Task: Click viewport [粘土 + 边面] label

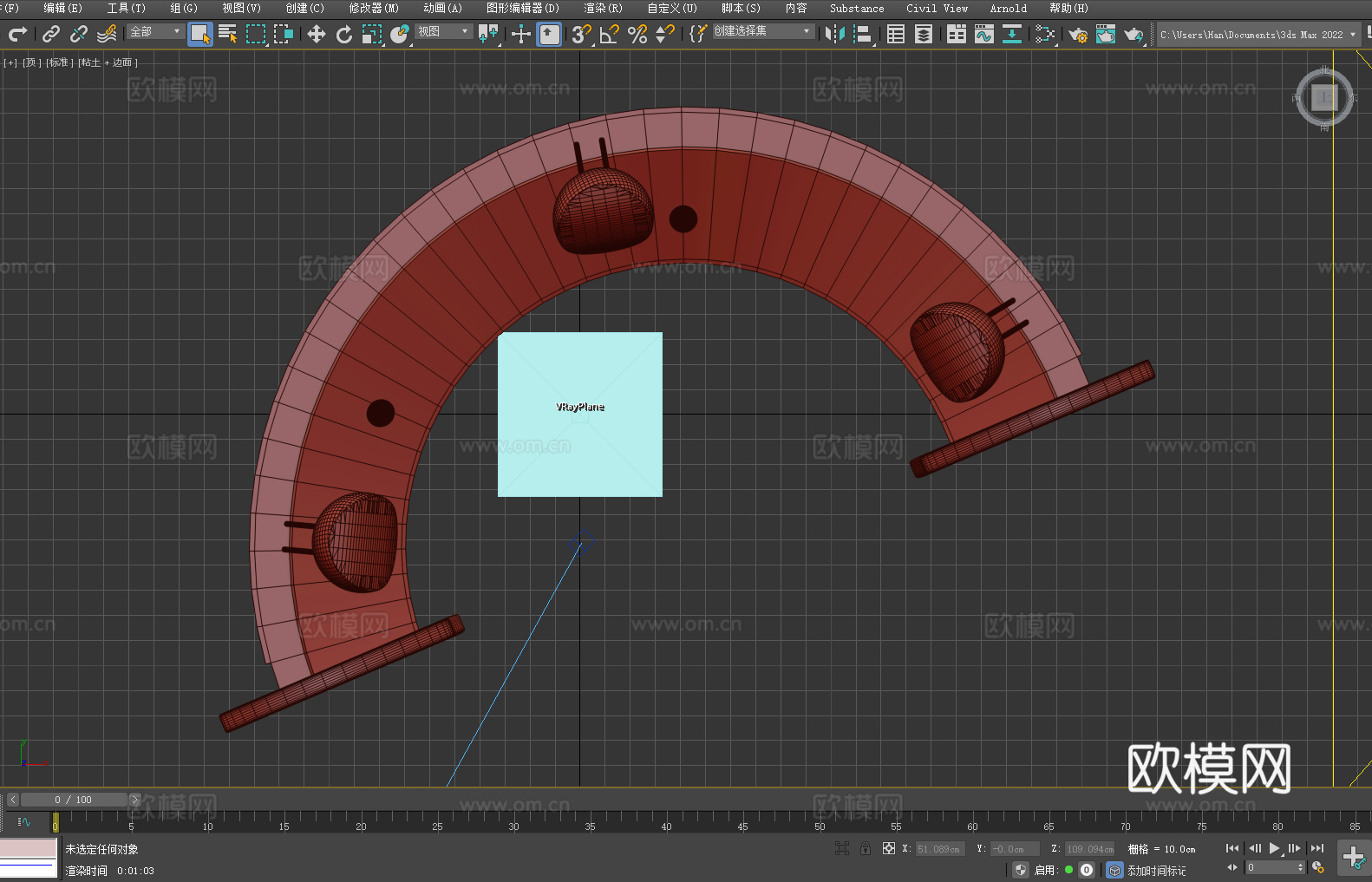Action: (108, 62)
